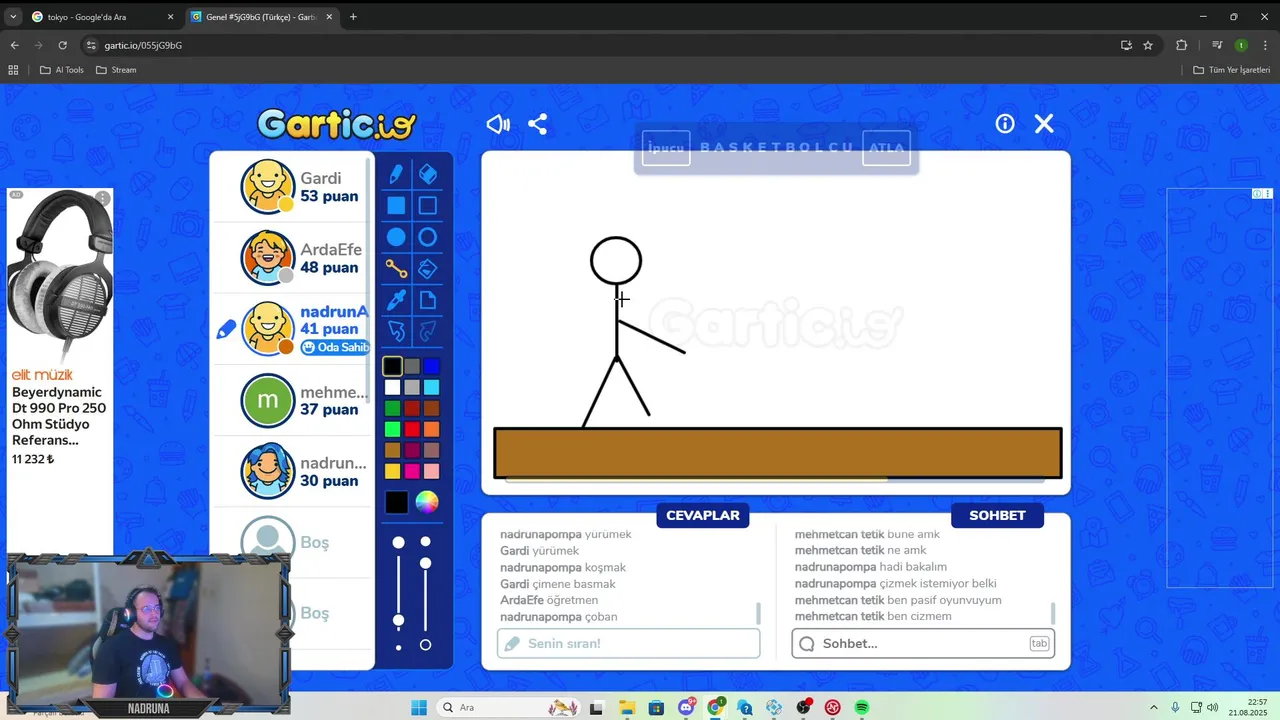The width and height of the screenshot is (1280, 720).
Task: Click the ATLA skip button
Action: pos(886,148)
